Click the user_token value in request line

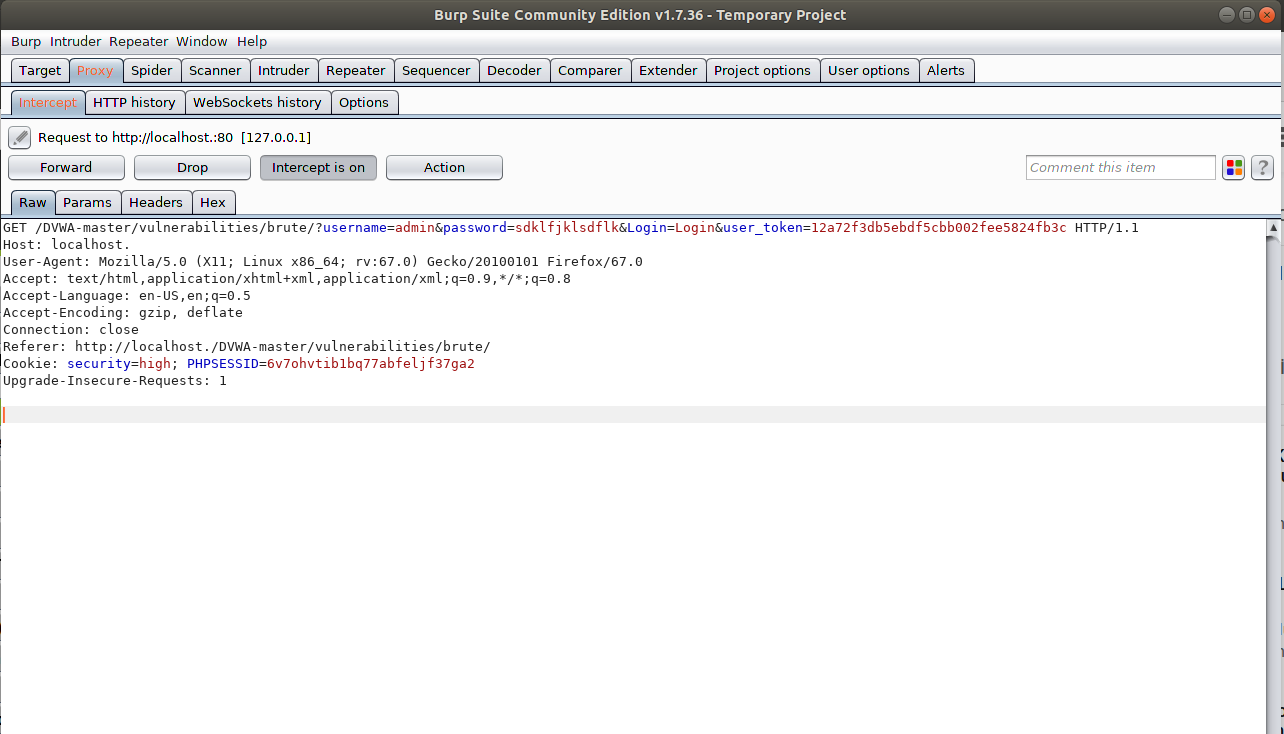click(939, 228)
